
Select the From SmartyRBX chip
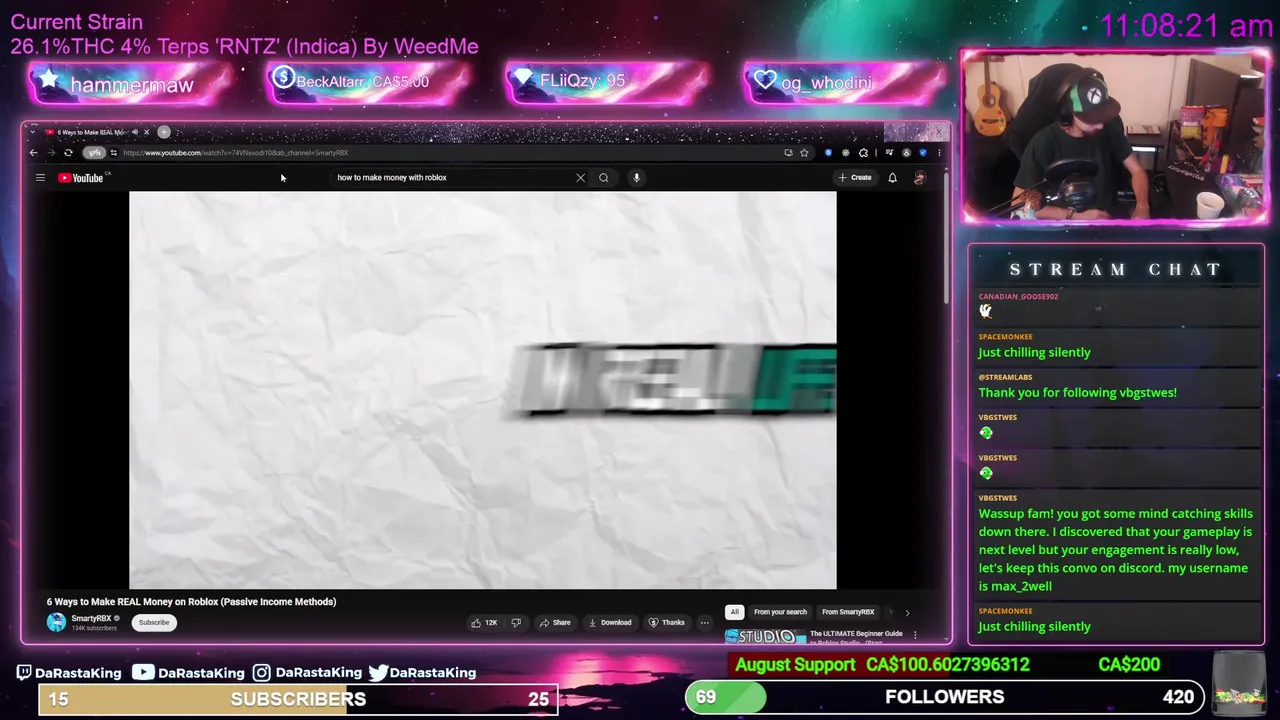click(848, 612)
